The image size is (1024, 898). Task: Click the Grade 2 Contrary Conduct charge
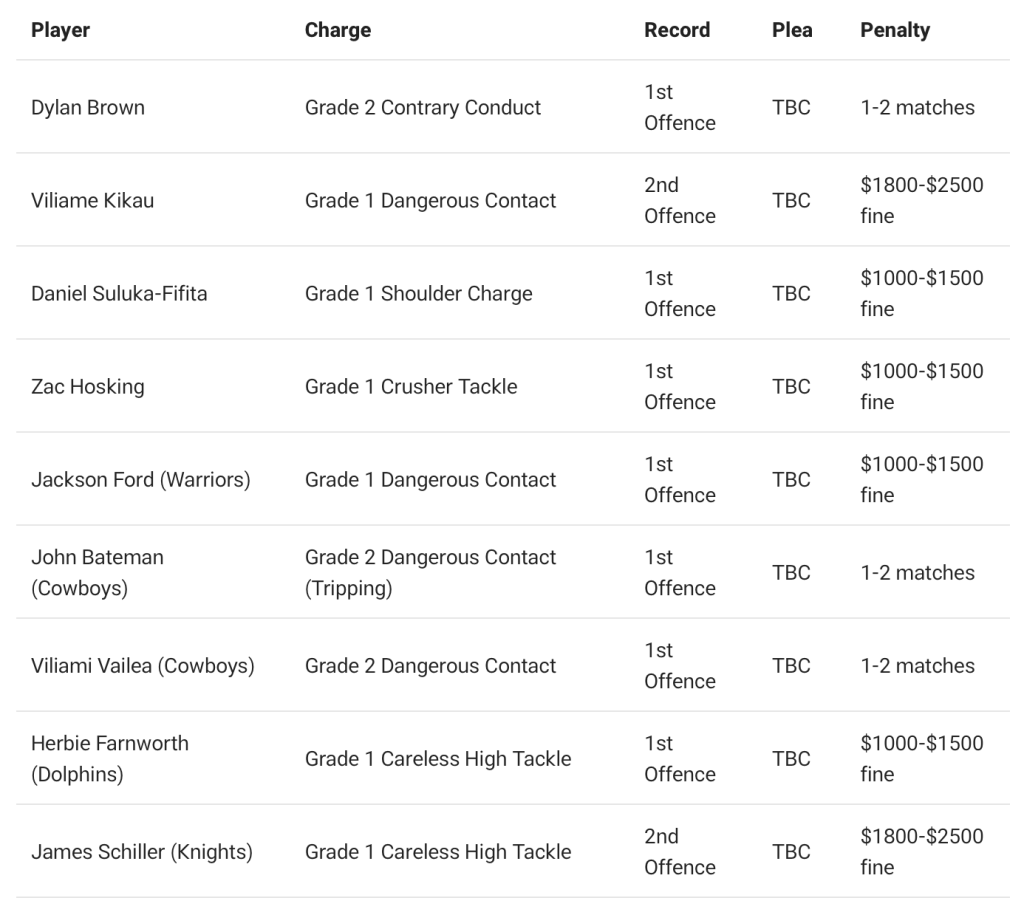coord(423,107)
